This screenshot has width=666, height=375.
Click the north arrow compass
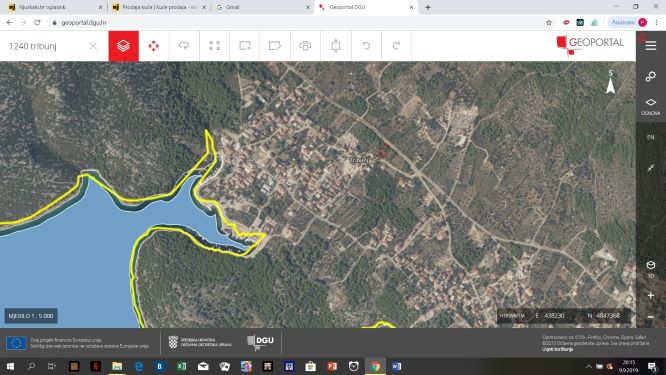tap(610, 82)
